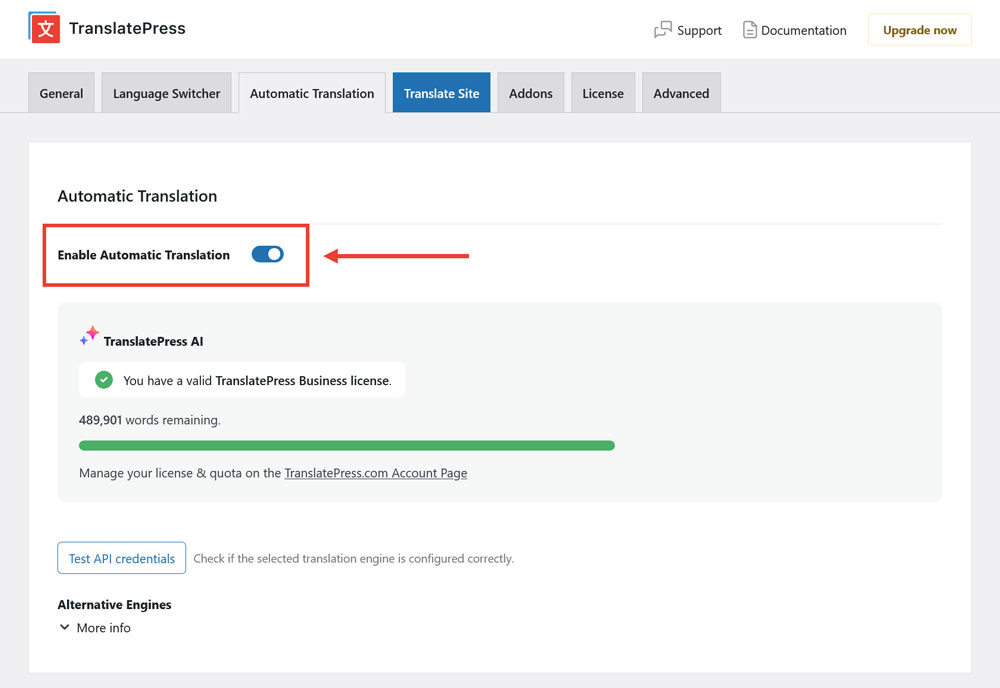Image resolution: width=1000 pixels, height=688 pixels.
Task: Click the green license checkmark icon
Action: [104, 380]
